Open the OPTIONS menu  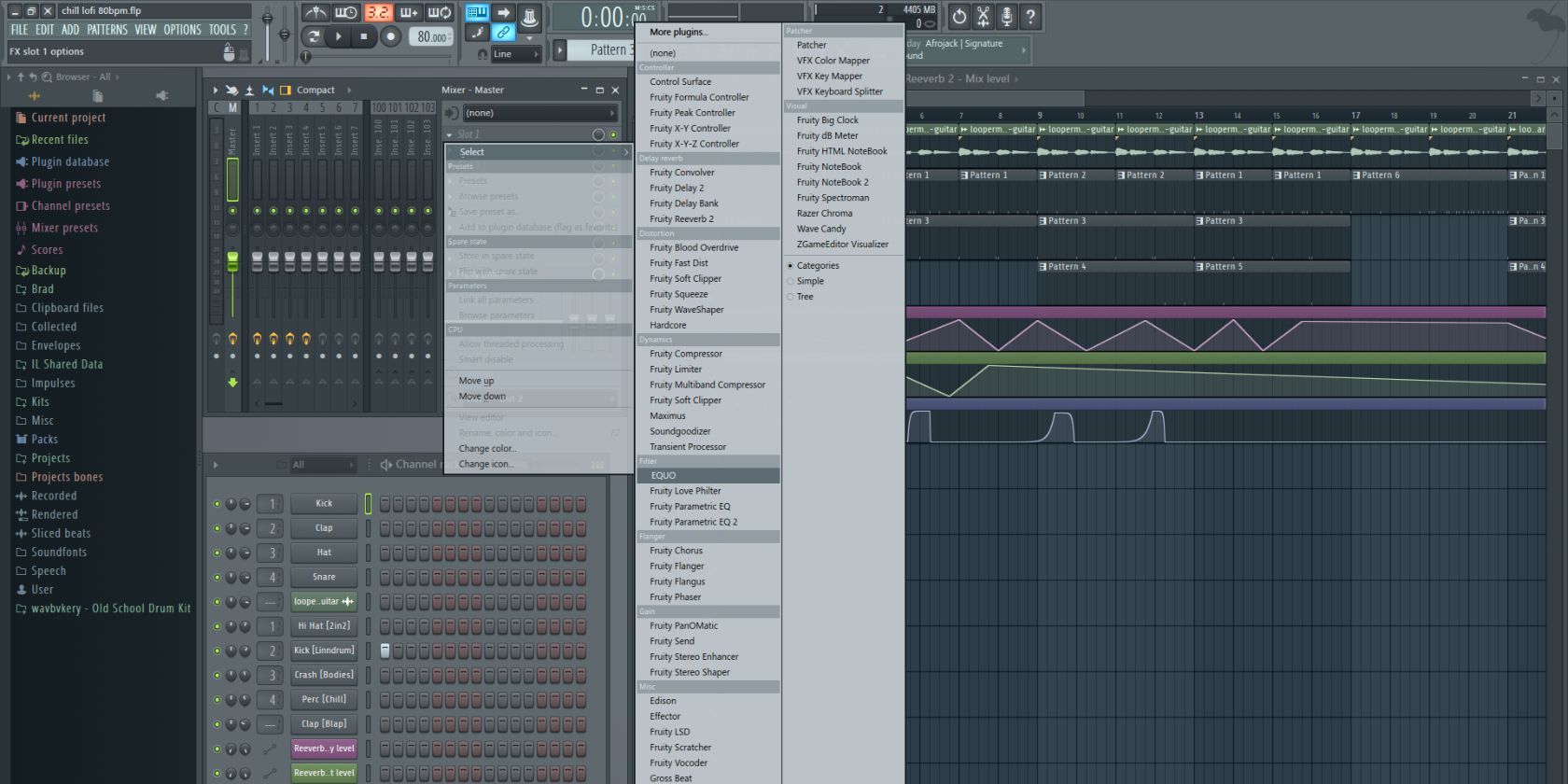coord(182,30)
